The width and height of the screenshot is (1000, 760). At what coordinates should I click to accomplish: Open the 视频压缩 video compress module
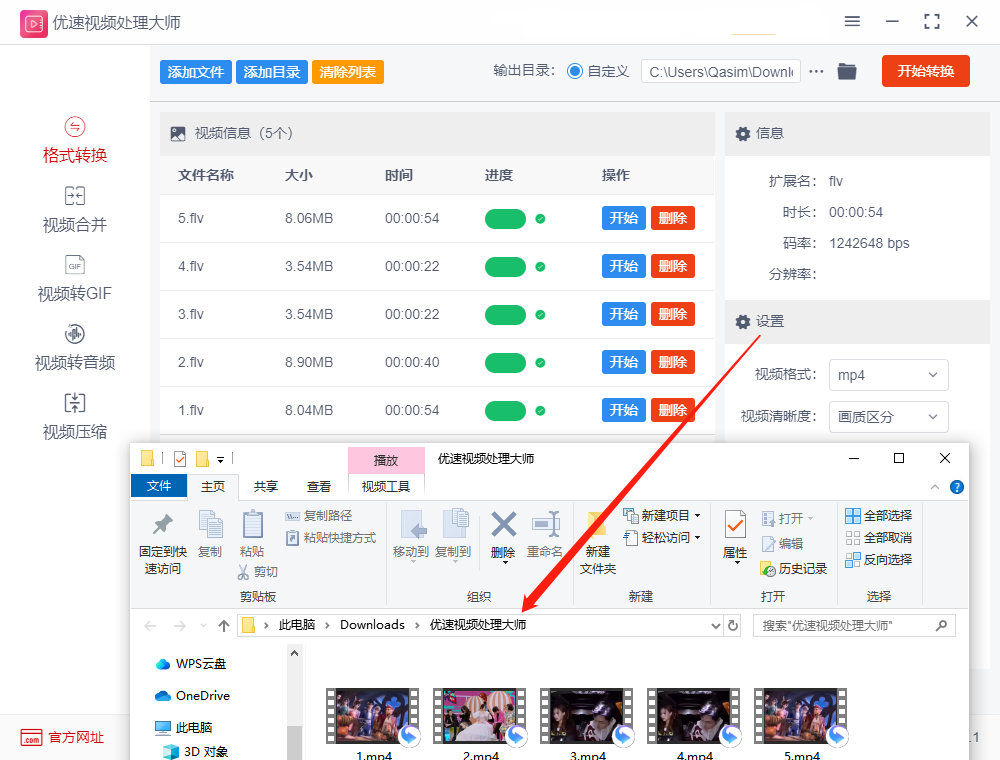pyautogui.click(x=75, y=417)
